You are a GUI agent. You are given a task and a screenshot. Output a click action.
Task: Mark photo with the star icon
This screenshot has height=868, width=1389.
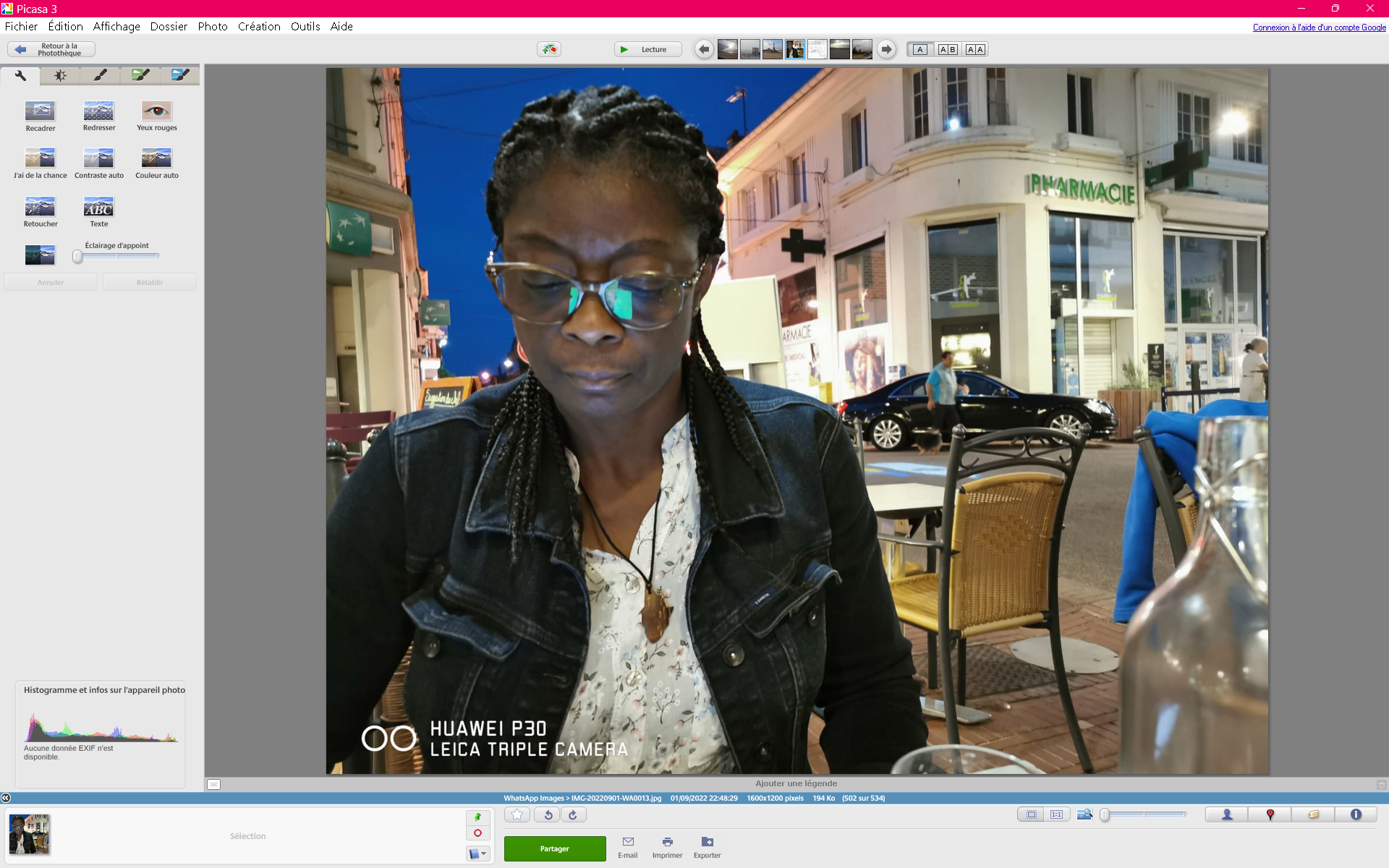point(517,814)
